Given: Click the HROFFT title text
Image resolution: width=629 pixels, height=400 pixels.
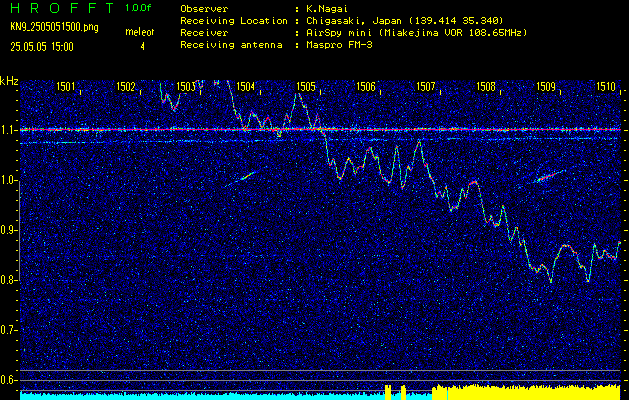Looking at the screenshot, I should (63, 8).
